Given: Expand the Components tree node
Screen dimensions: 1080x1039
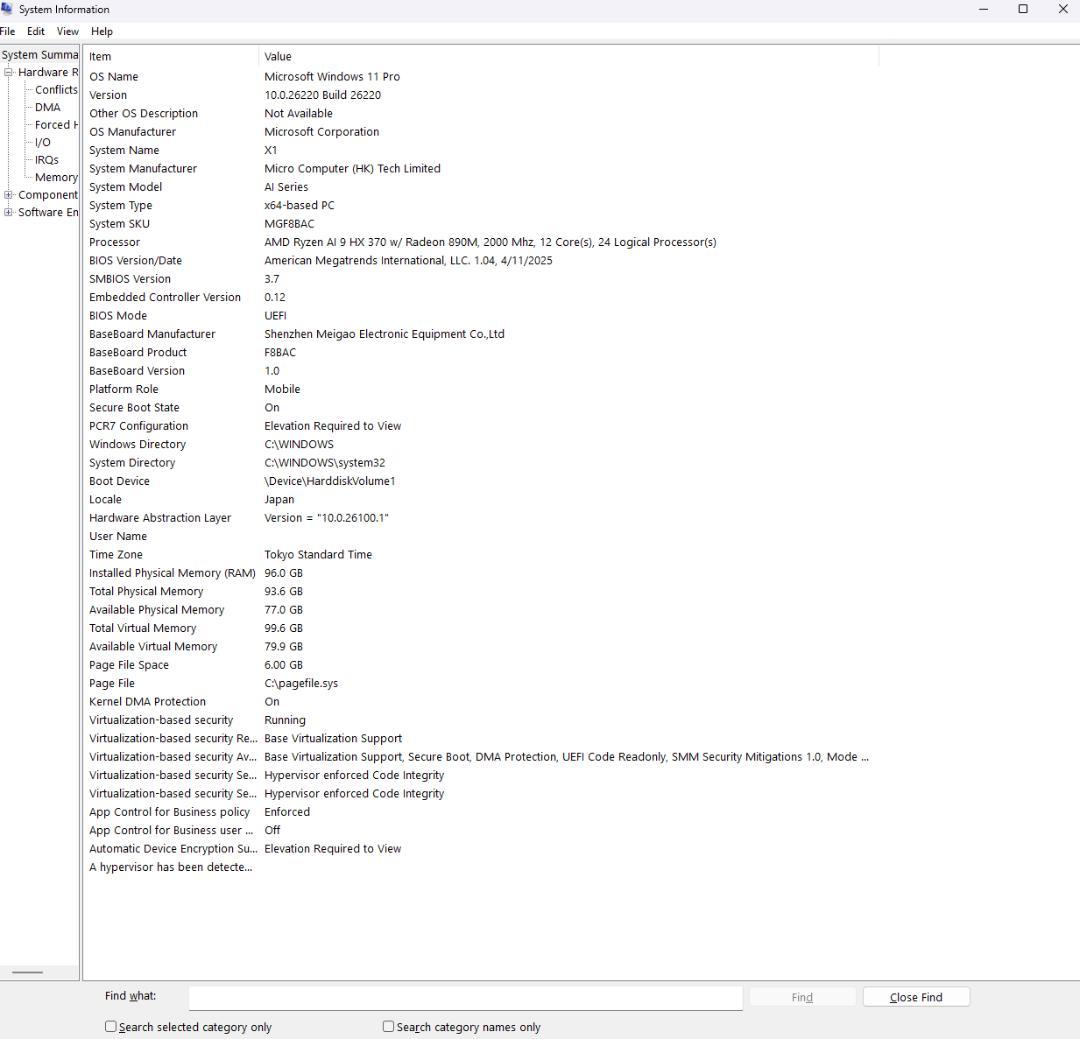Looking at the screenshot, I should click(x=9, y=195).
